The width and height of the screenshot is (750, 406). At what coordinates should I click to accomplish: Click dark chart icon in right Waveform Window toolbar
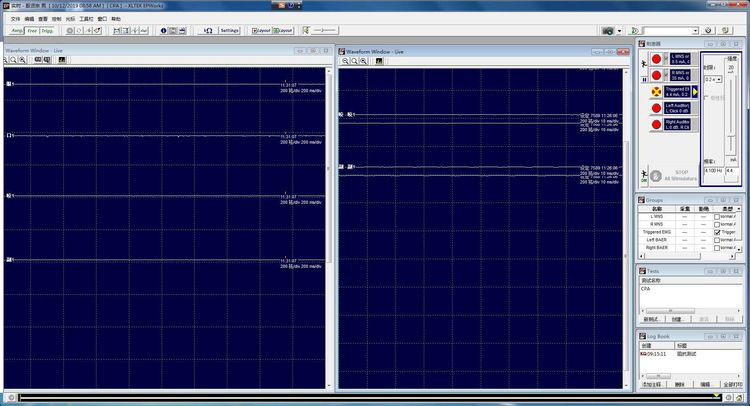coord(379,61)
